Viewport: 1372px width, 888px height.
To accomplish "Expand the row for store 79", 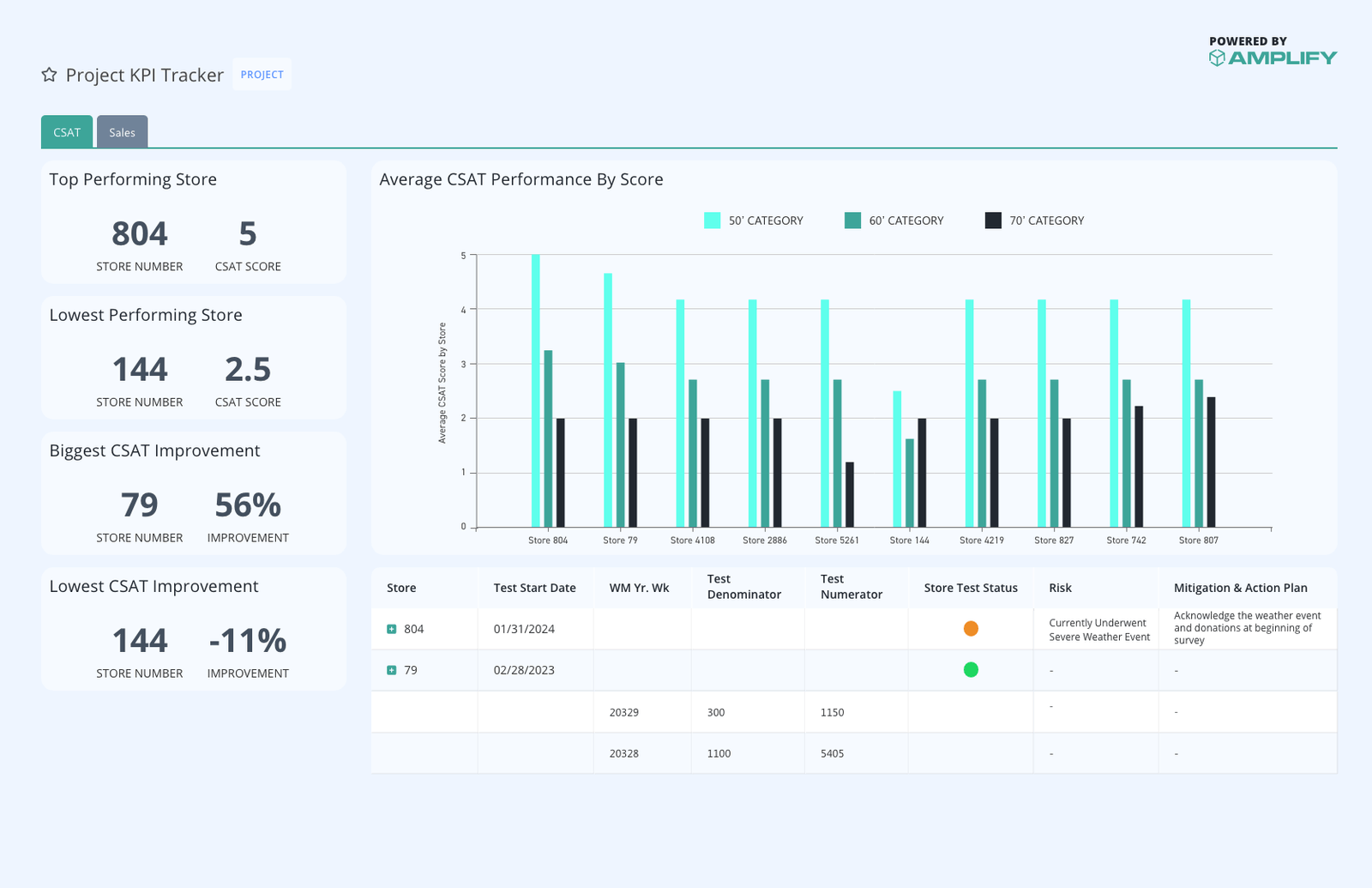I will tap(391, 670).
